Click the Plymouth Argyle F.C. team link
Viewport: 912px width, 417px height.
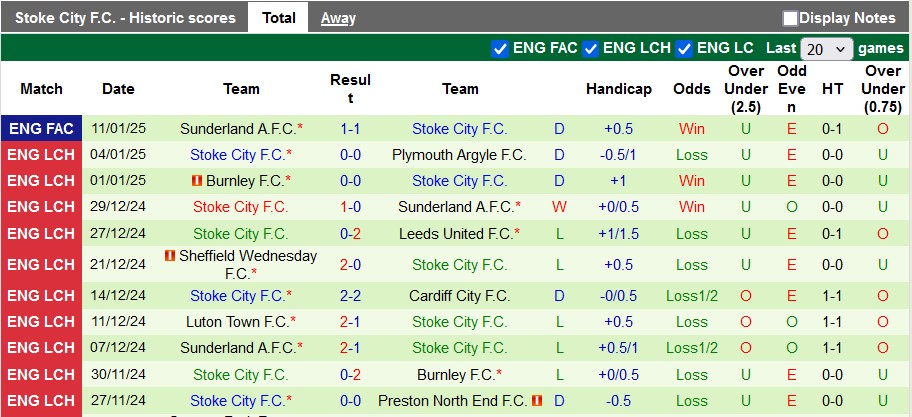(459, 155)
